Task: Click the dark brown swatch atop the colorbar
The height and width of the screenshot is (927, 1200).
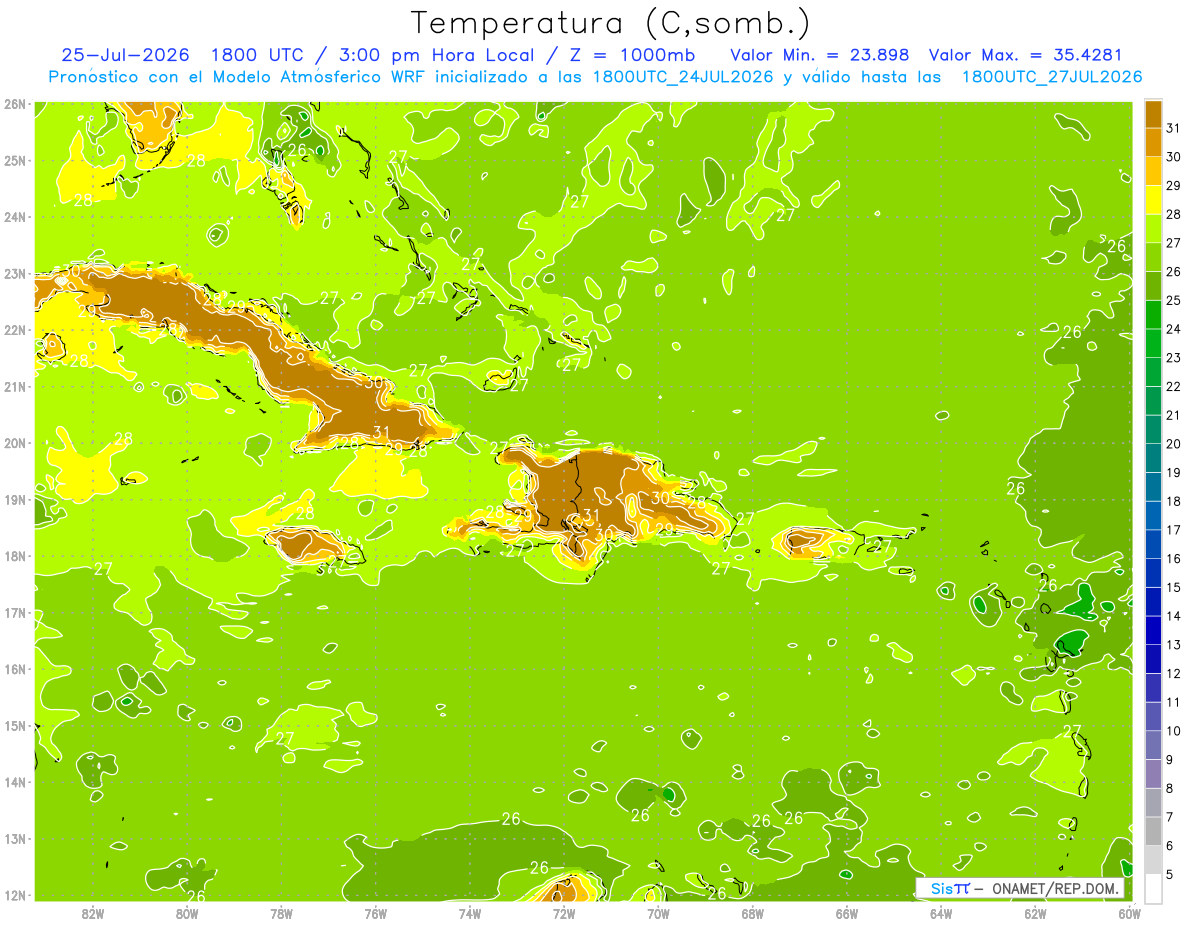Action: click(x=1154, y=114)
